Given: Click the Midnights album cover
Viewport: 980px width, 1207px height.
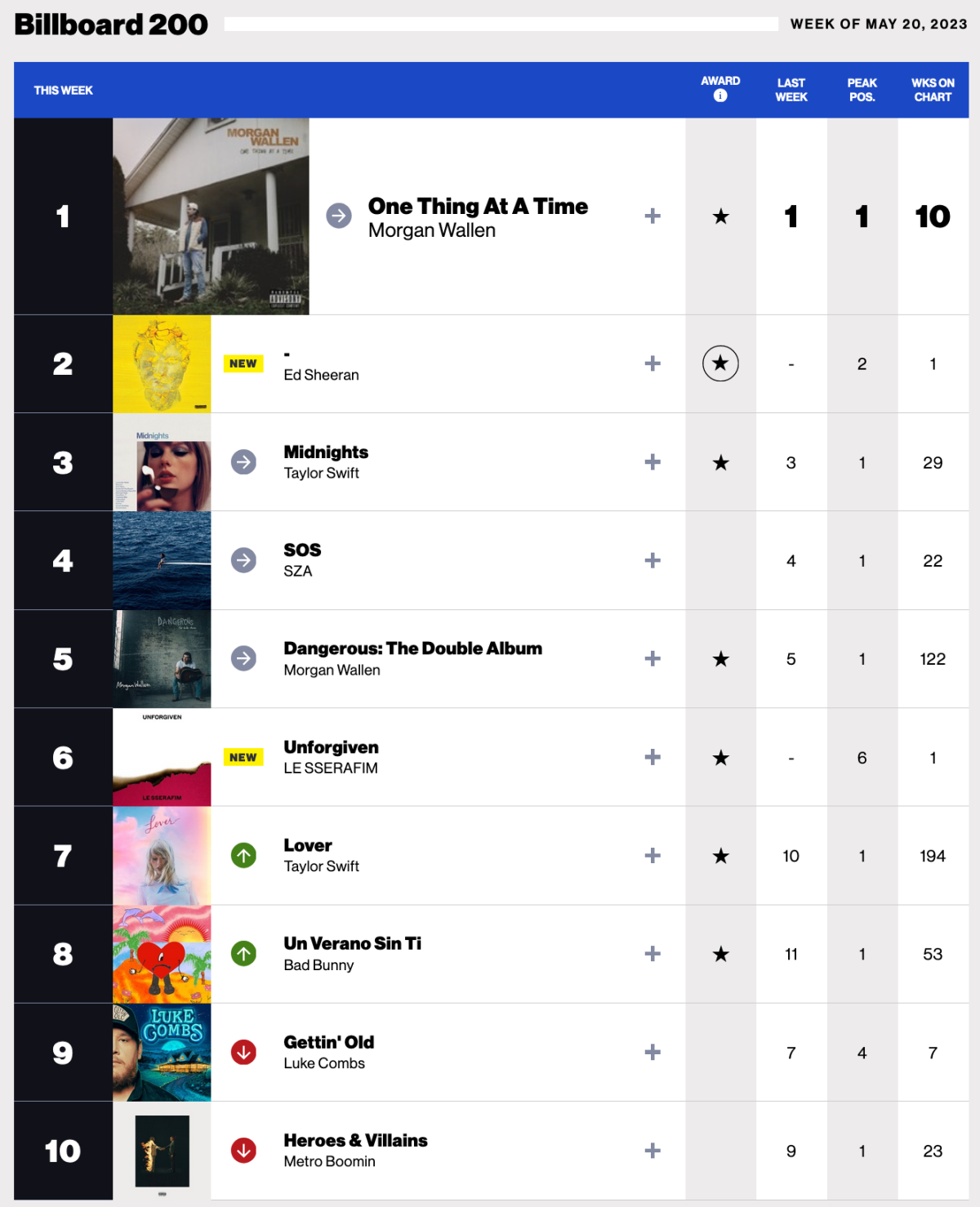Looking at the screenshot, I should [x=162, y=462].
